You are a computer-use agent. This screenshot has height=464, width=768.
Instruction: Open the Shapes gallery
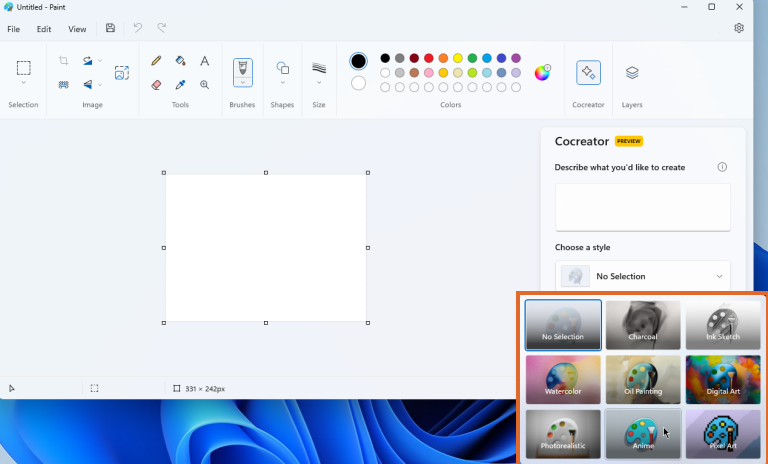coord(283,68)
